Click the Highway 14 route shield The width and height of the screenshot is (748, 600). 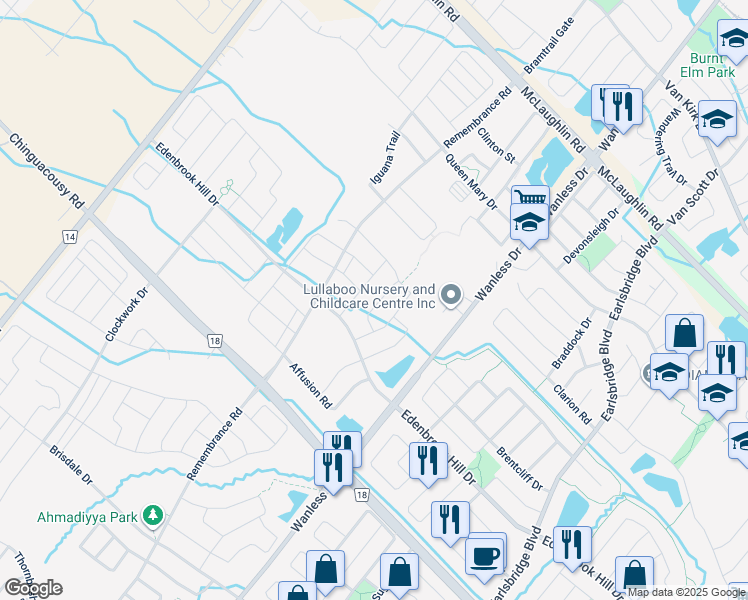click(69, 236)
